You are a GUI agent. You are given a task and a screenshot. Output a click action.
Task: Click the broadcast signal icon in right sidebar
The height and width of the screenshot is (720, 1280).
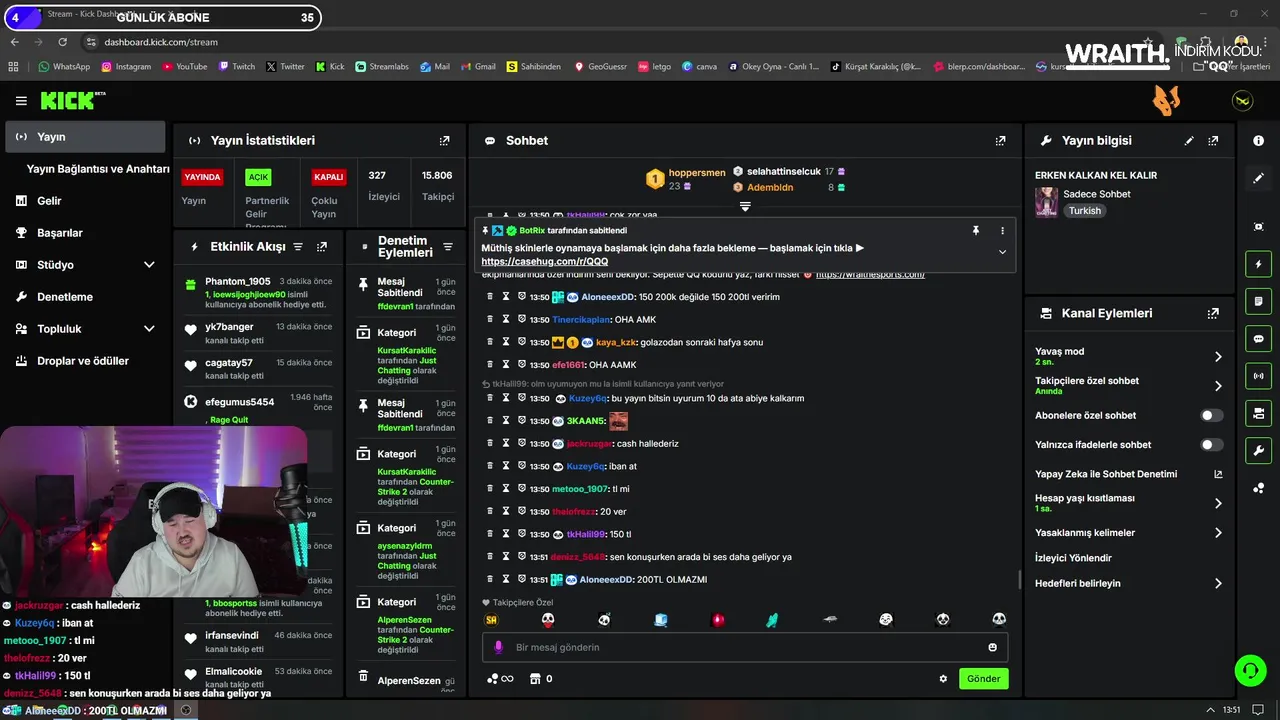tap(1258, 376)
